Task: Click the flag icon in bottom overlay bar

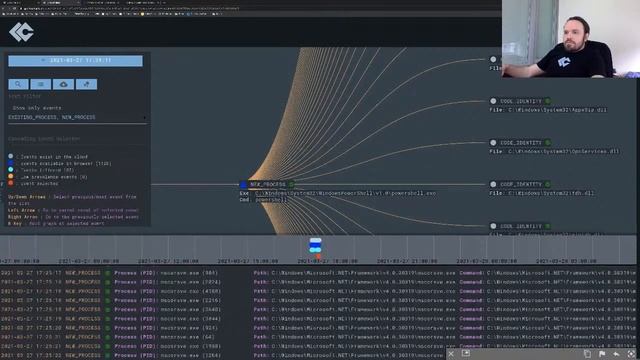Action: pyautogui.click(x=602, y=353)
